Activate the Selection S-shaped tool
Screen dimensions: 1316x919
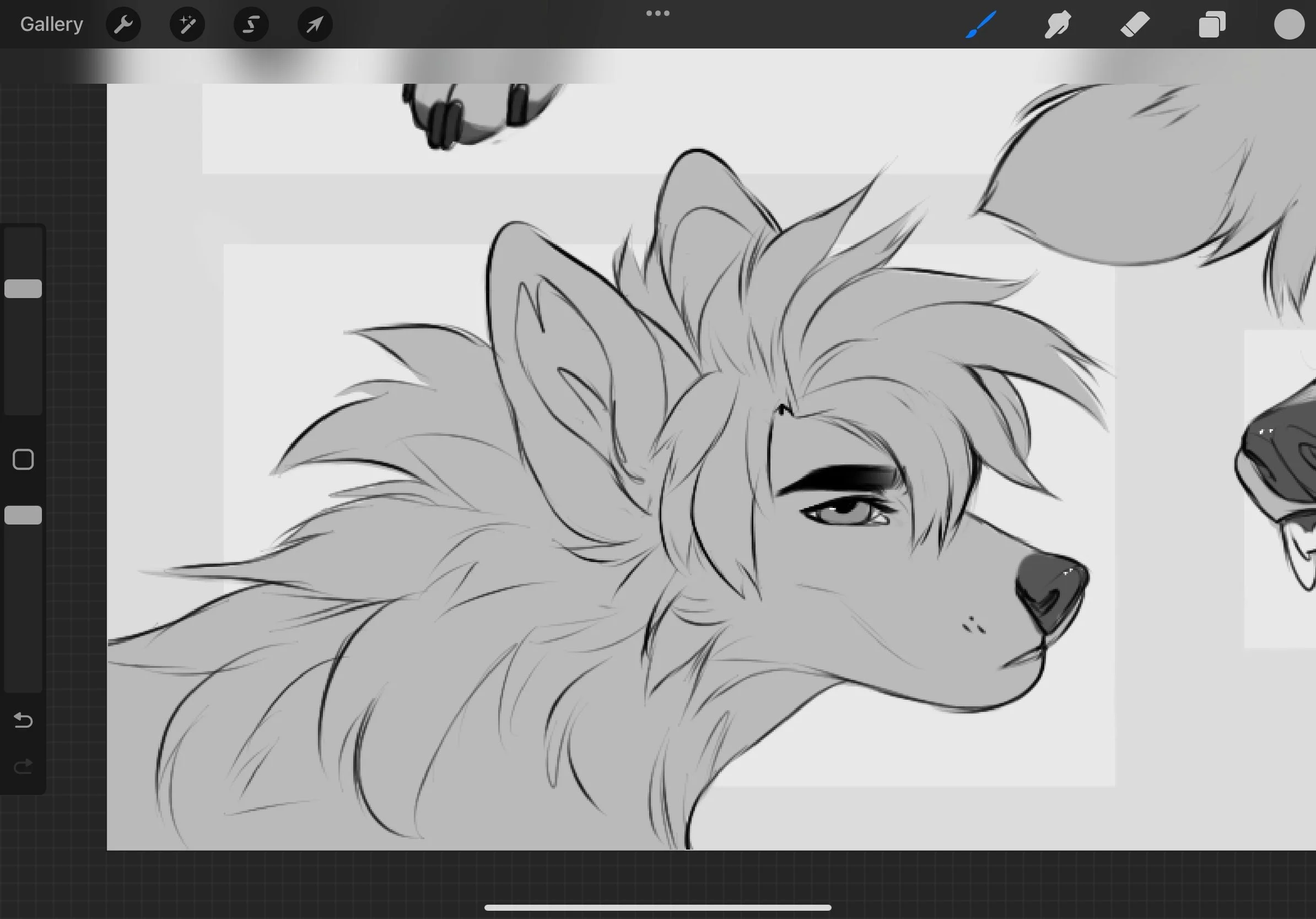[251, 24]
